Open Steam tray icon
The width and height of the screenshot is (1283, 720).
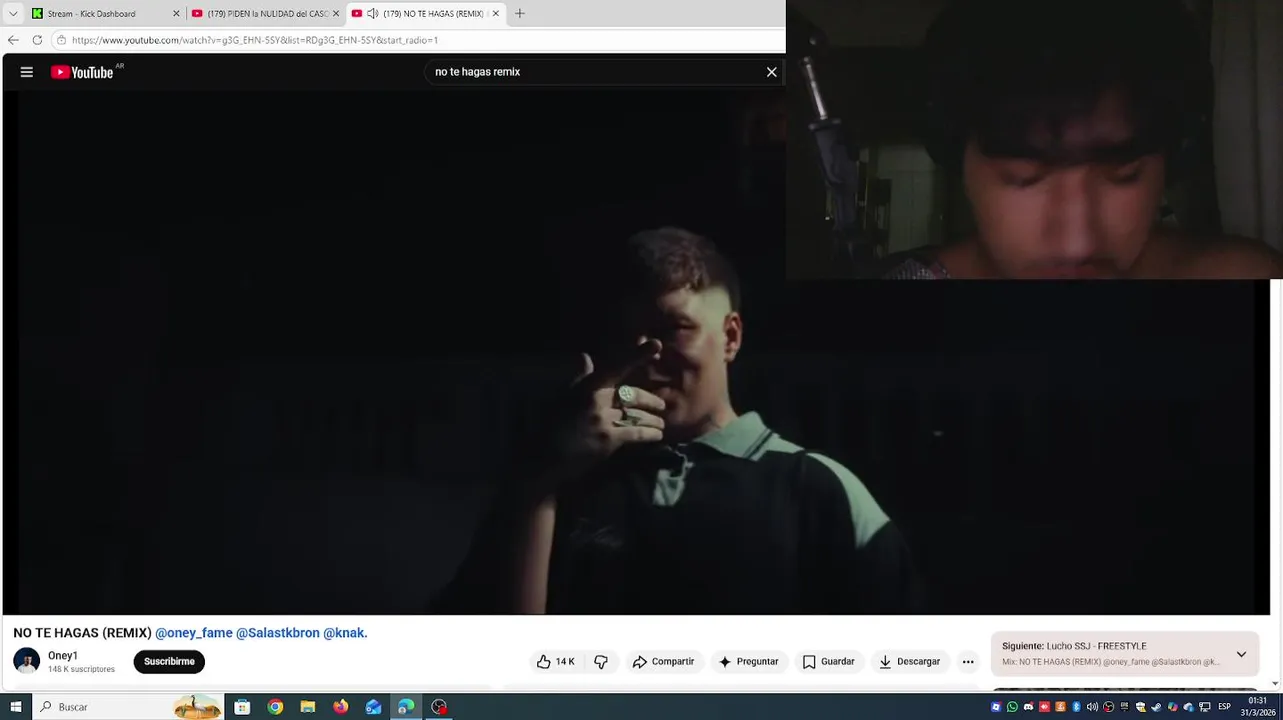coord(1156,707)
